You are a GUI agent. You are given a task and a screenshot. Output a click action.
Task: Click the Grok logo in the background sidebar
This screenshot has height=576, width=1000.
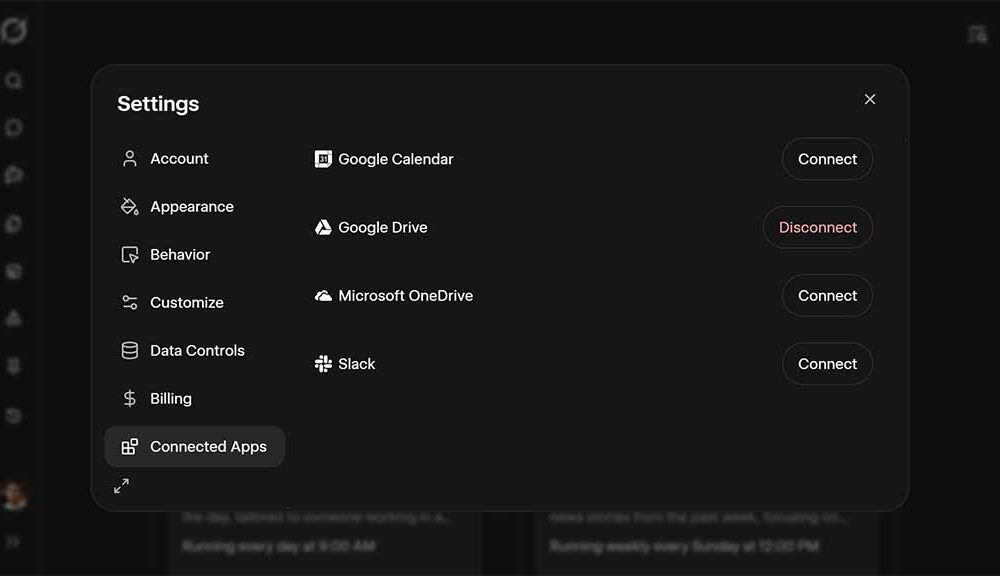point(14,30)
